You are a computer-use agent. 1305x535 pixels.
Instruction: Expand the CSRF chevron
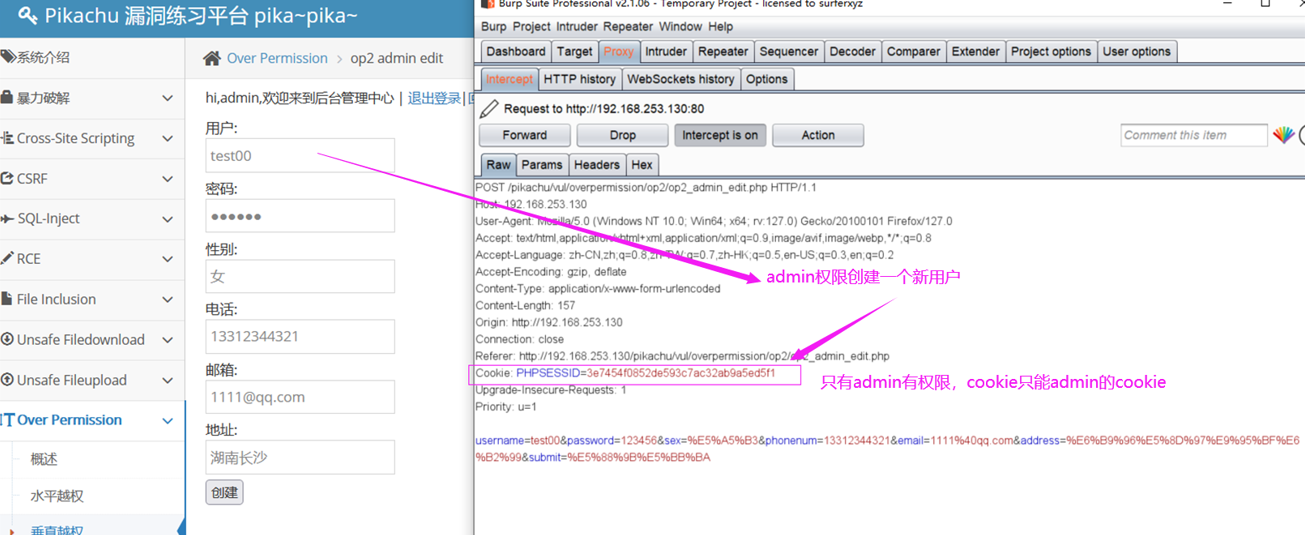[167, 178]
